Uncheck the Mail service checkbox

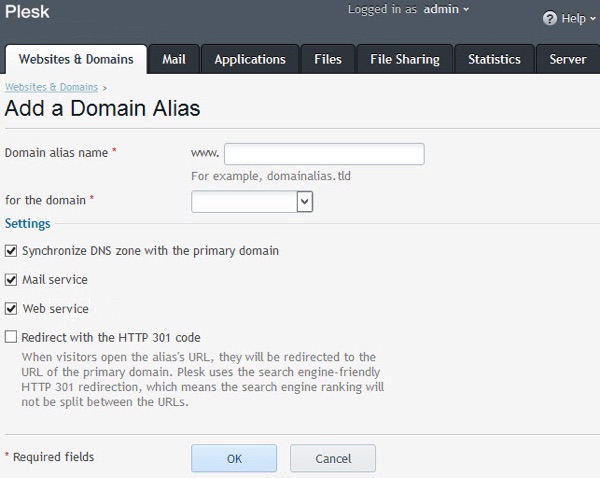click(x=11, y=280)
